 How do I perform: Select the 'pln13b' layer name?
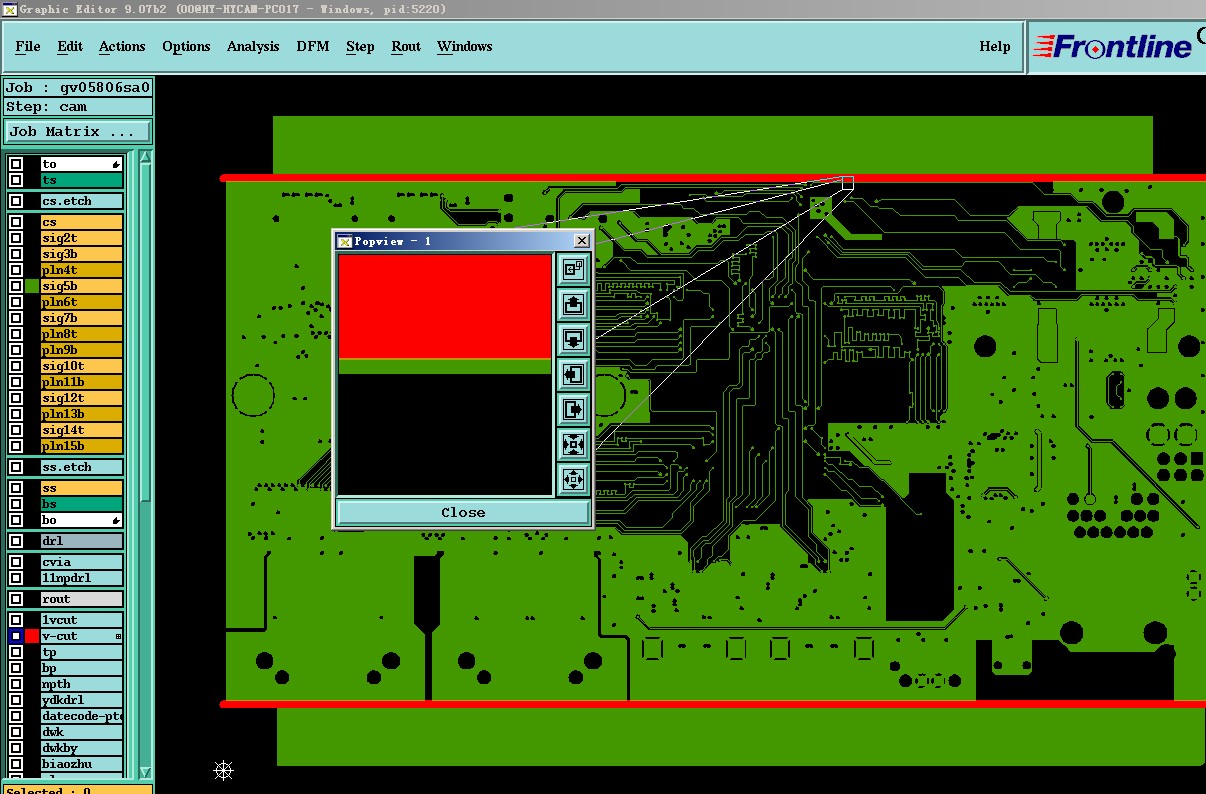(x=82, y=414)
